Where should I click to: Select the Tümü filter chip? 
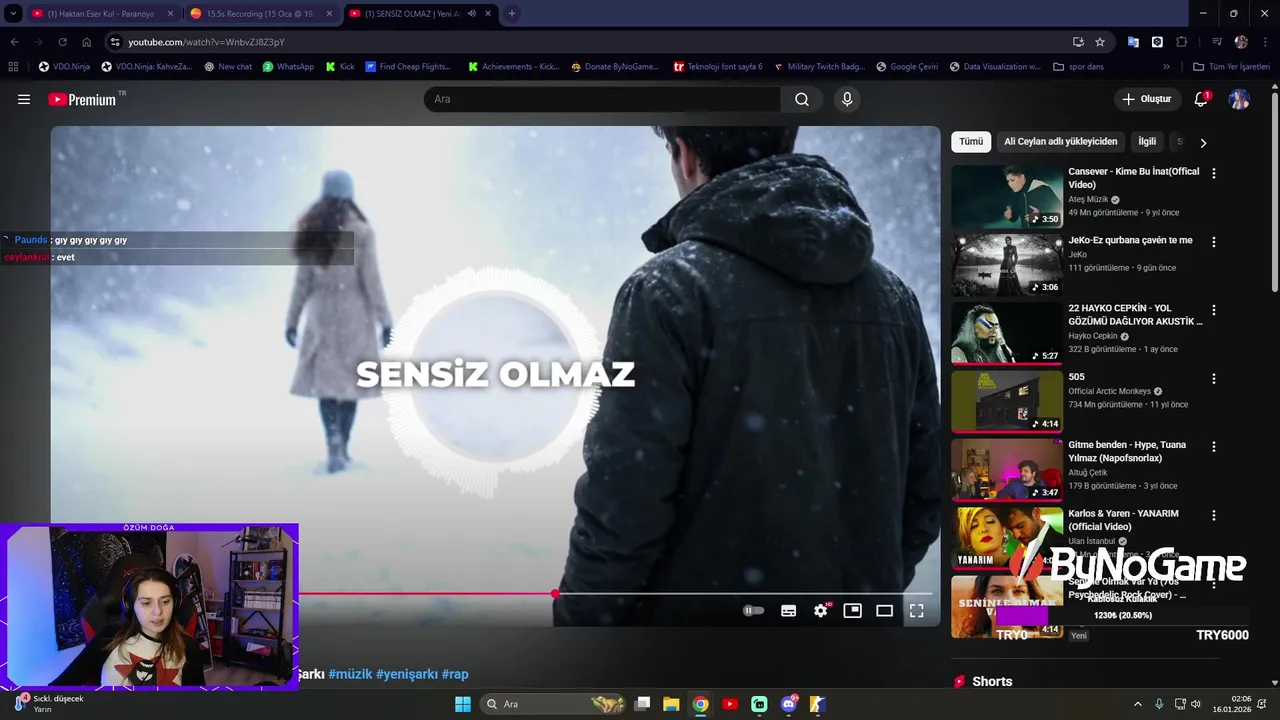pyautogui.click(x=971, y=142)
